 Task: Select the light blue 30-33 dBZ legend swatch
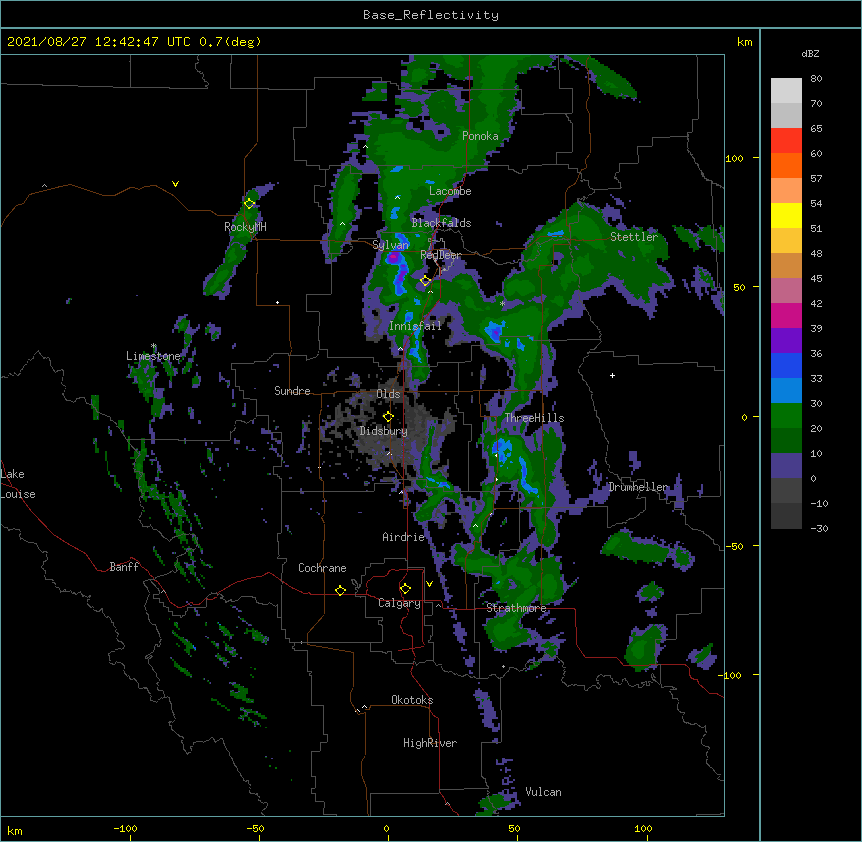[x=786, y=390]
